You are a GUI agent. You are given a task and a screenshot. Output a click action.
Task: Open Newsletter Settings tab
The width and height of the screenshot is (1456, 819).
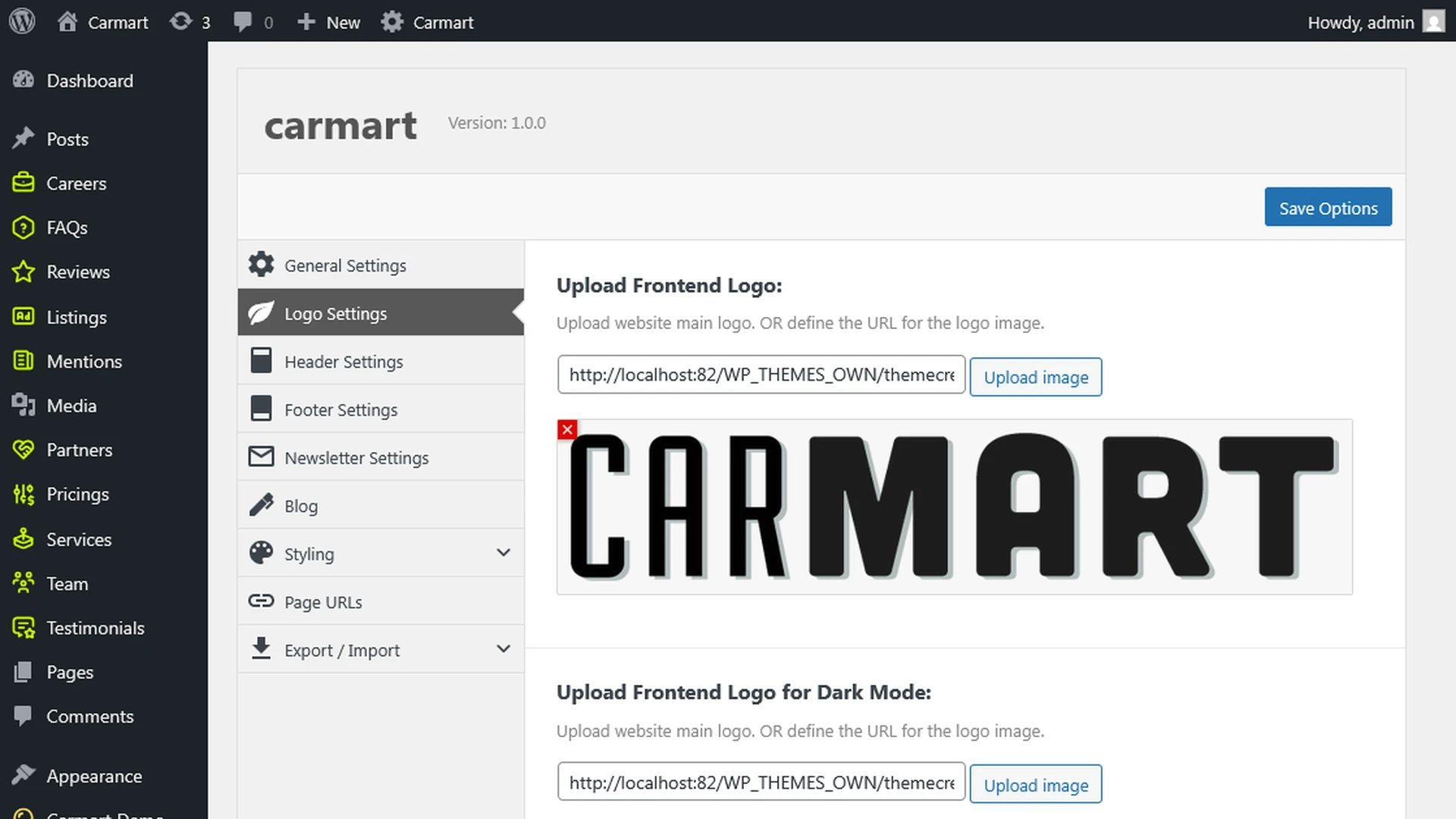click(381, 457)
